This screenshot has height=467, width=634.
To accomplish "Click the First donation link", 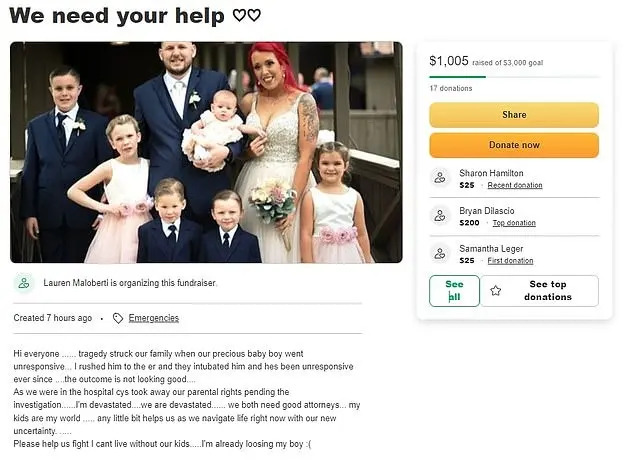I will click(510, 261).
